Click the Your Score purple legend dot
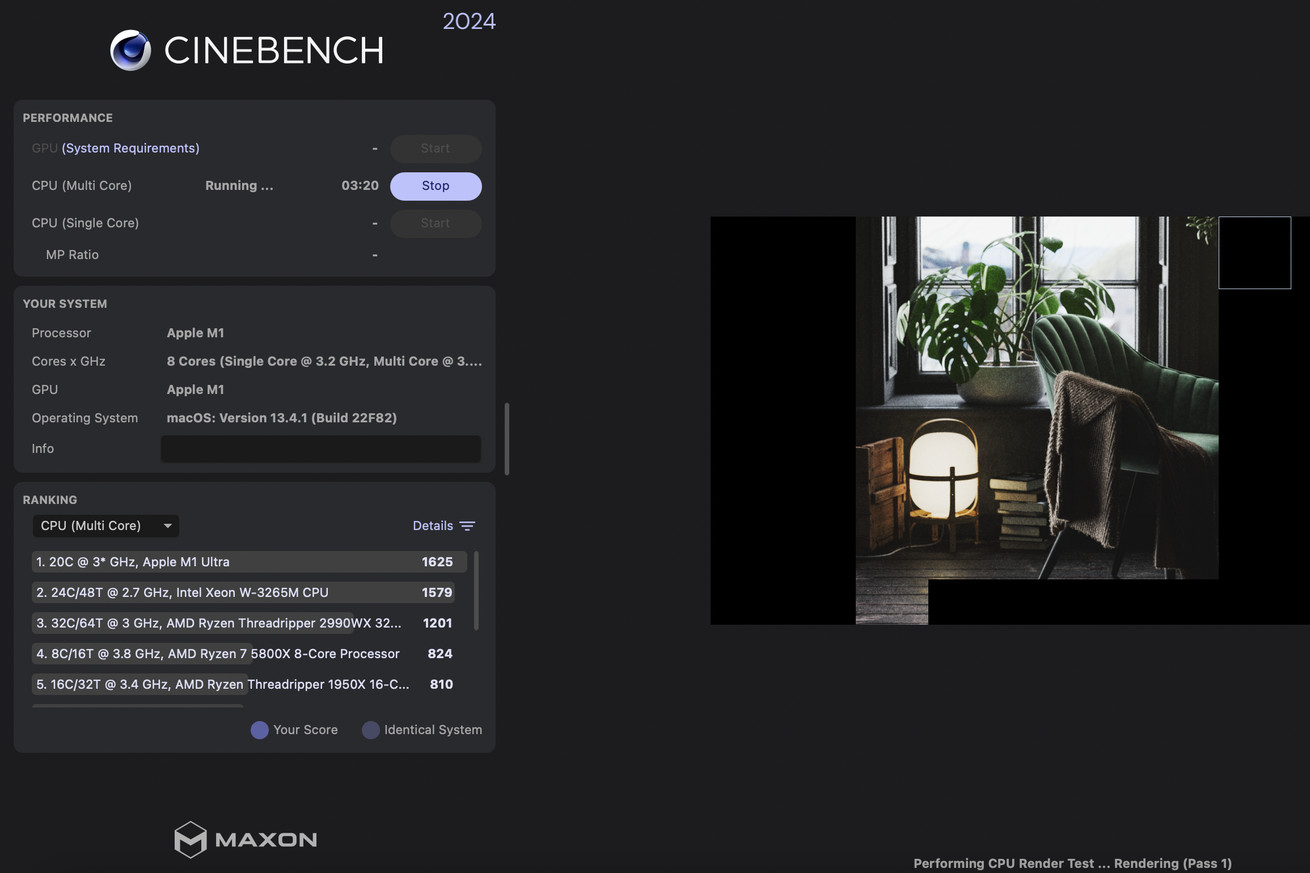The image size is (1310, 873). (x=259, y=730)
